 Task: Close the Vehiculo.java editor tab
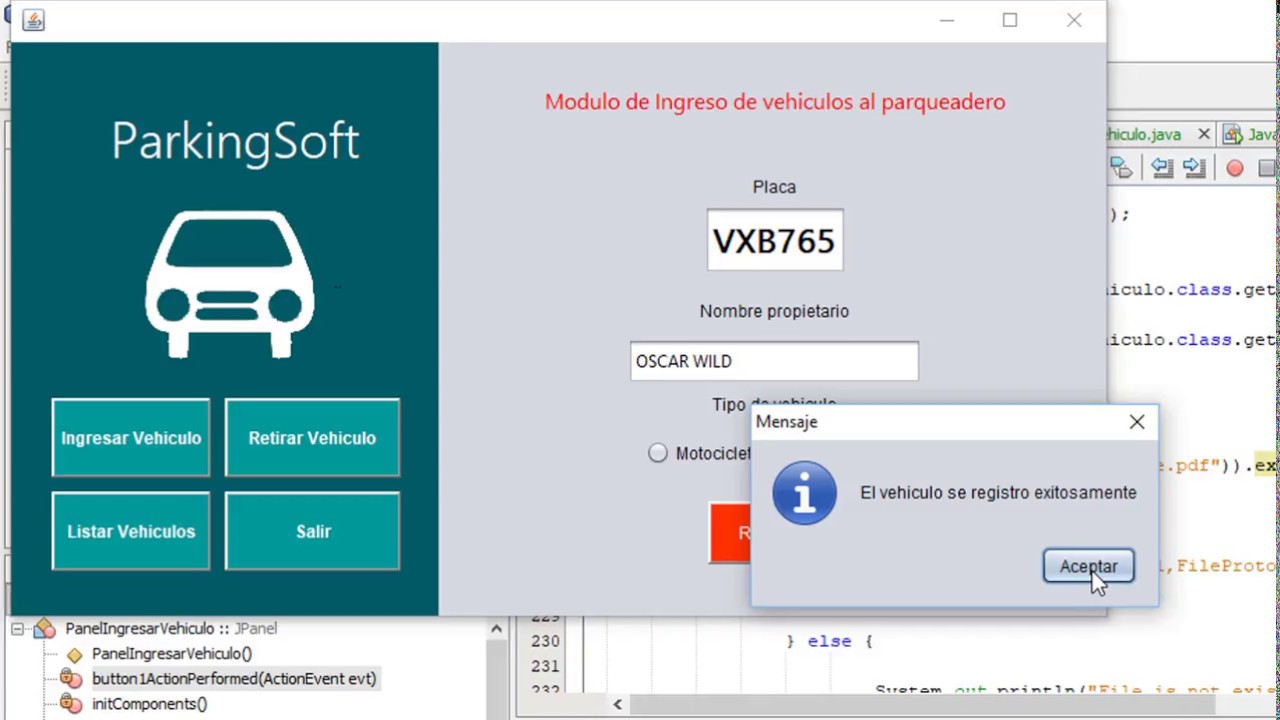coord(1204,134)
